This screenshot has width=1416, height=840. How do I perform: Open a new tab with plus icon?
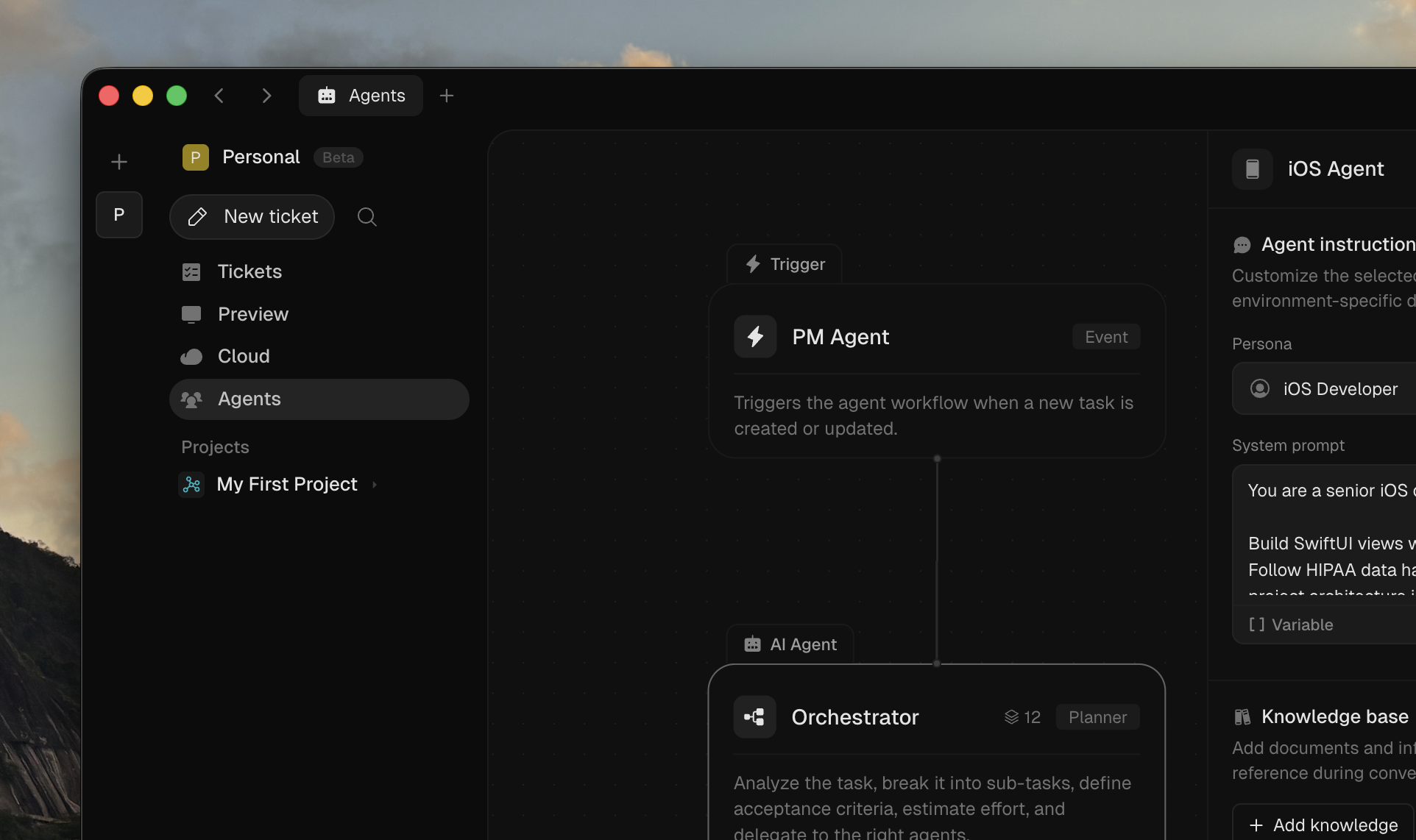446,96
